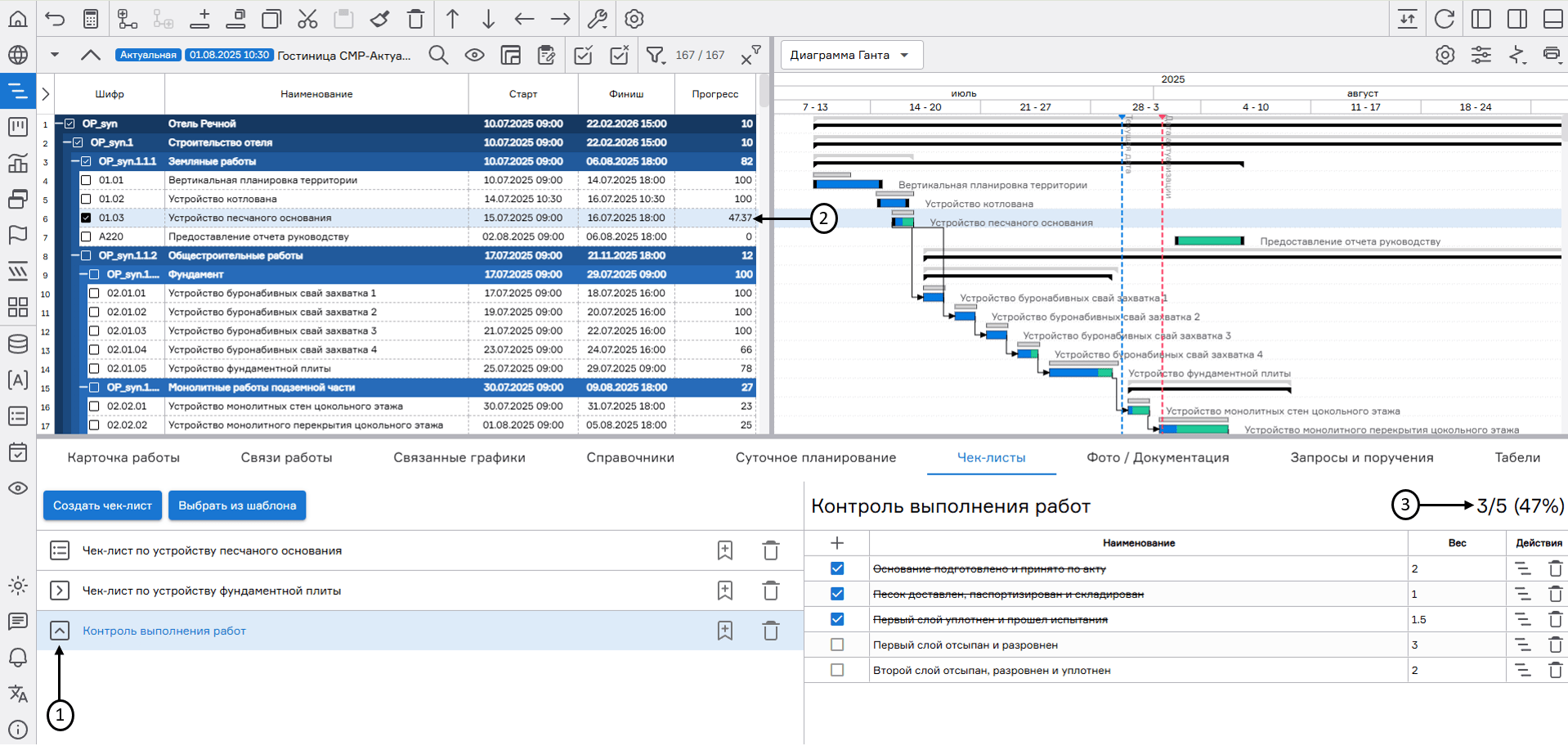Click weight field of 'Второй слой' item

point(1455,670)
